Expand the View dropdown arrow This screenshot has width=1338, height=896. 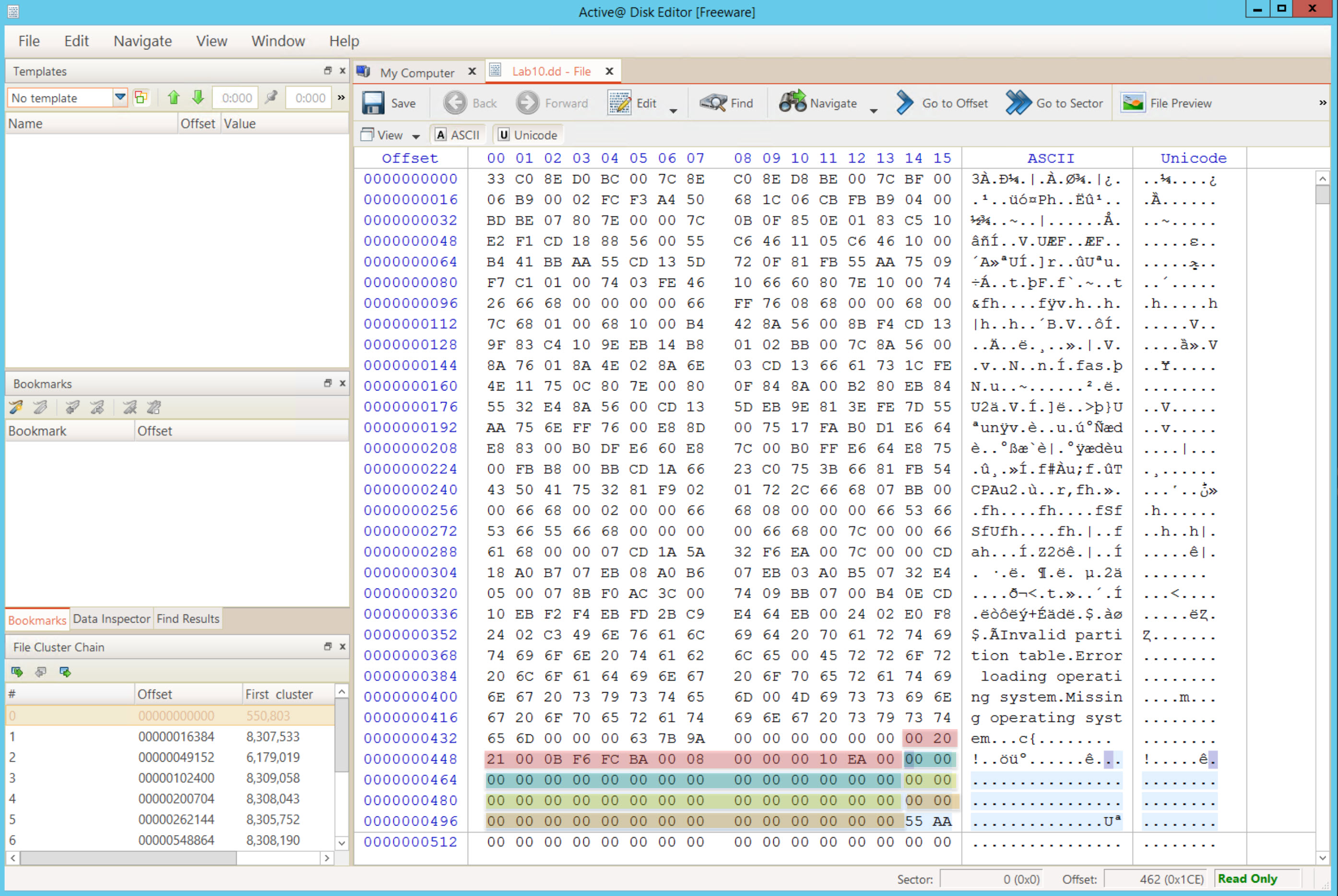(x=416, y=137)
